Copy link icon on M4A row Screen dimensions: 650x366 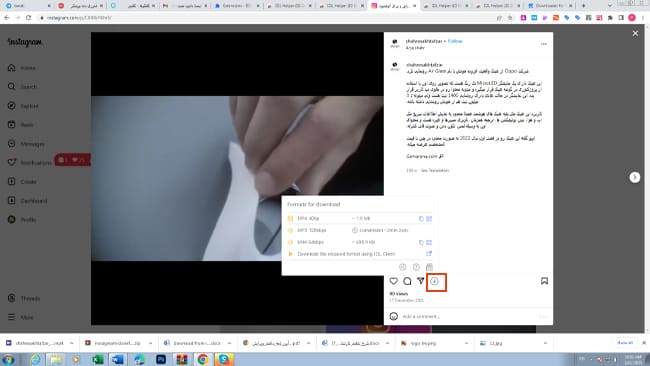(421, 242)
